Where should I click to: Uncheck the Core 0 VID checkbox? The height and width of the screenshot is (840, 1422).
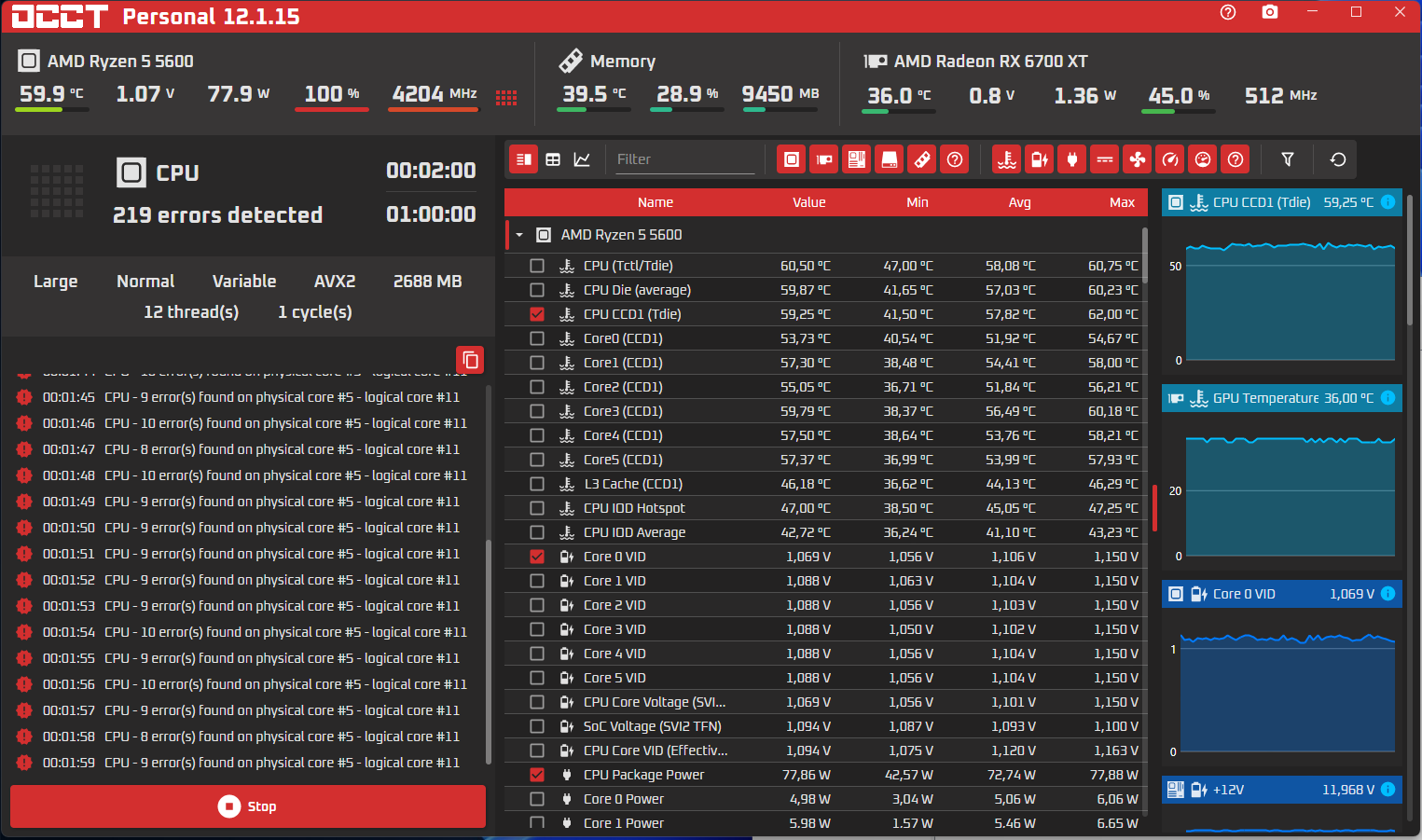[x=537, y=557]
